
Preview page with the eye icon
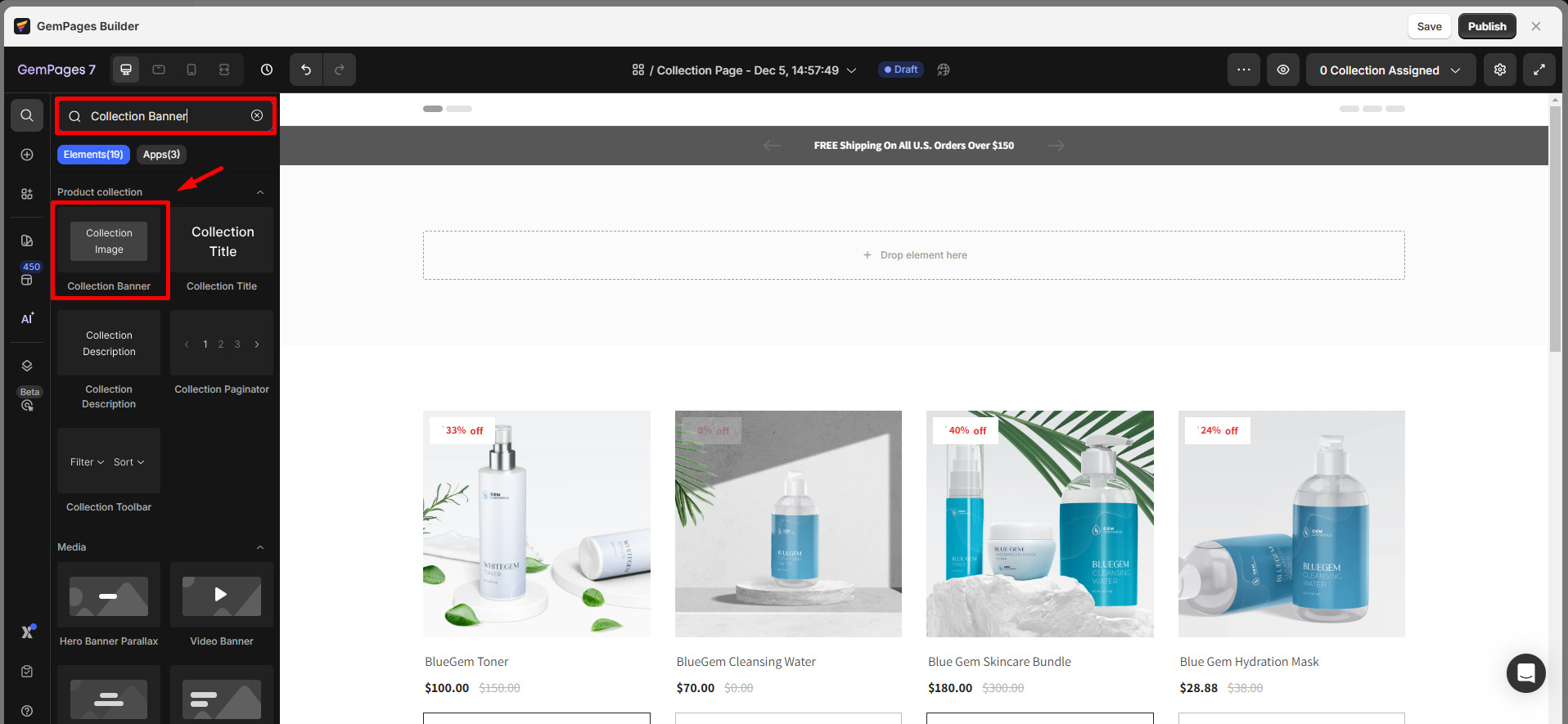(x=1282, y=70)
